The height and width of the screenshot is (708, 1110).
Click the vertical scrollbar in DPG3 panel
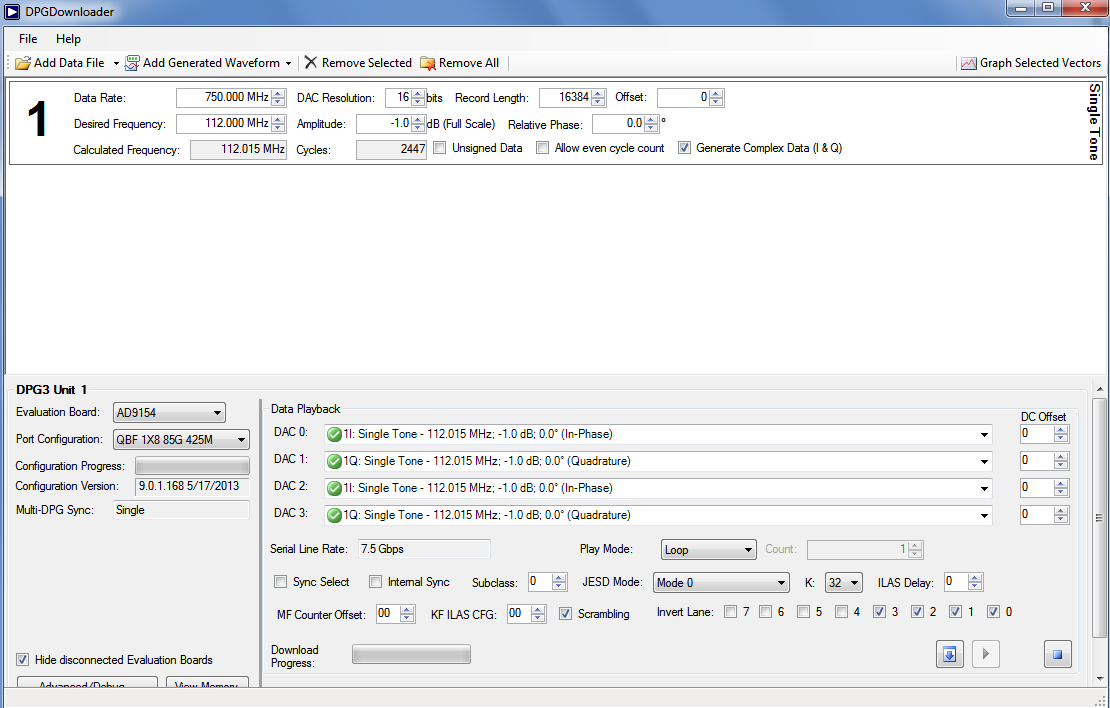(1100, 518)
